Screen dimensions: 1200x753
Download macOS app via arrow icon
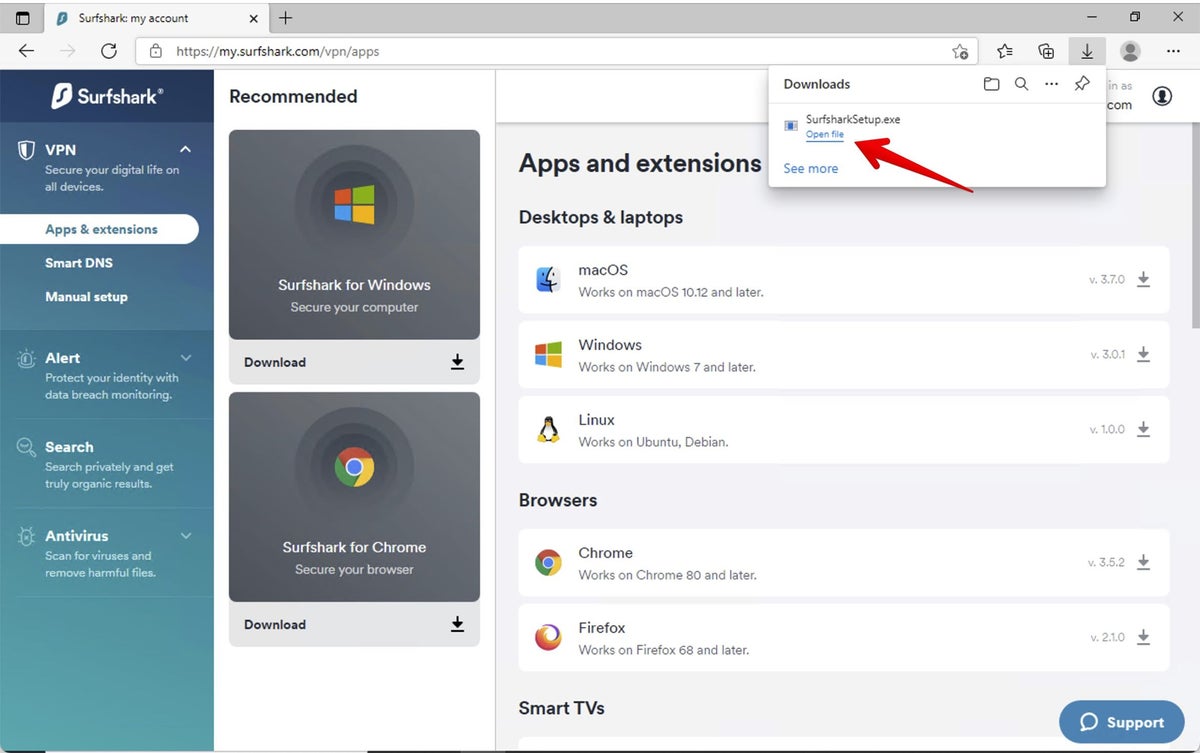click(x=1143, y=280)
